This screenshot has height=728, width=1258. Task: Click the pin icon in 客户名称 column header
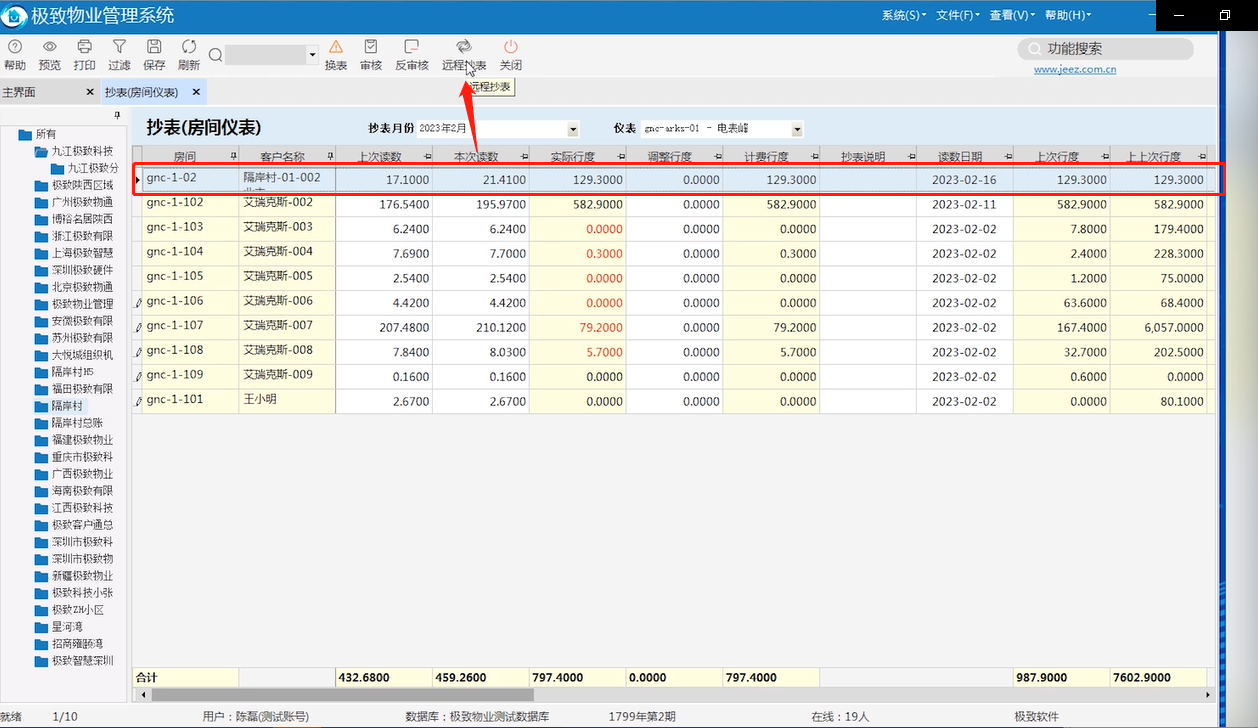330,157
